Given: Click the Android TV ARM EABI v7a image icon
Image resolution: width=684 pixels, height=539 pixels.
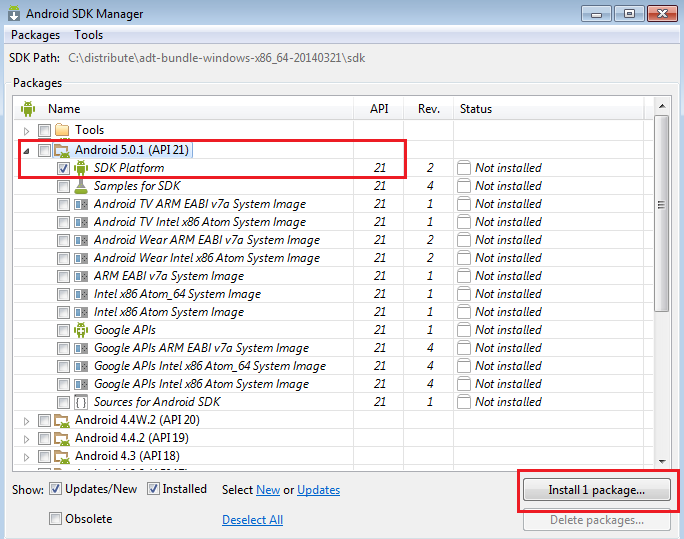Looking at the screenshot, I should tap(81, 204).
